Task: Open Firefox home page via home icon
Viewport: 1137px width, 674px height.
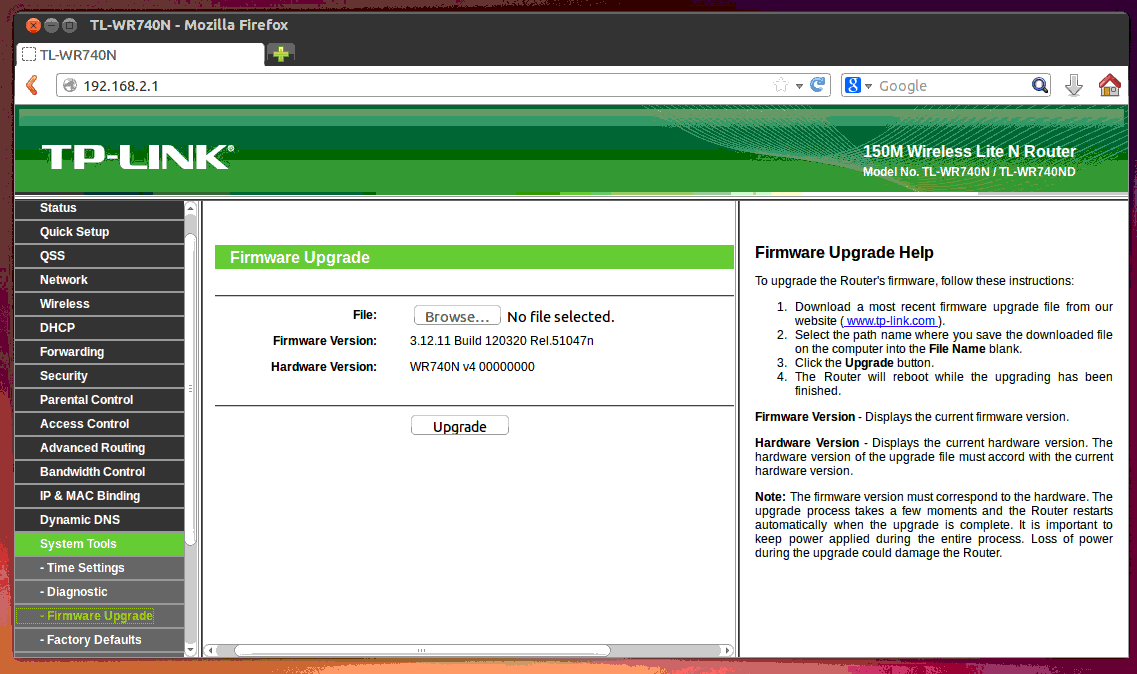Action: click(1109, 85)
